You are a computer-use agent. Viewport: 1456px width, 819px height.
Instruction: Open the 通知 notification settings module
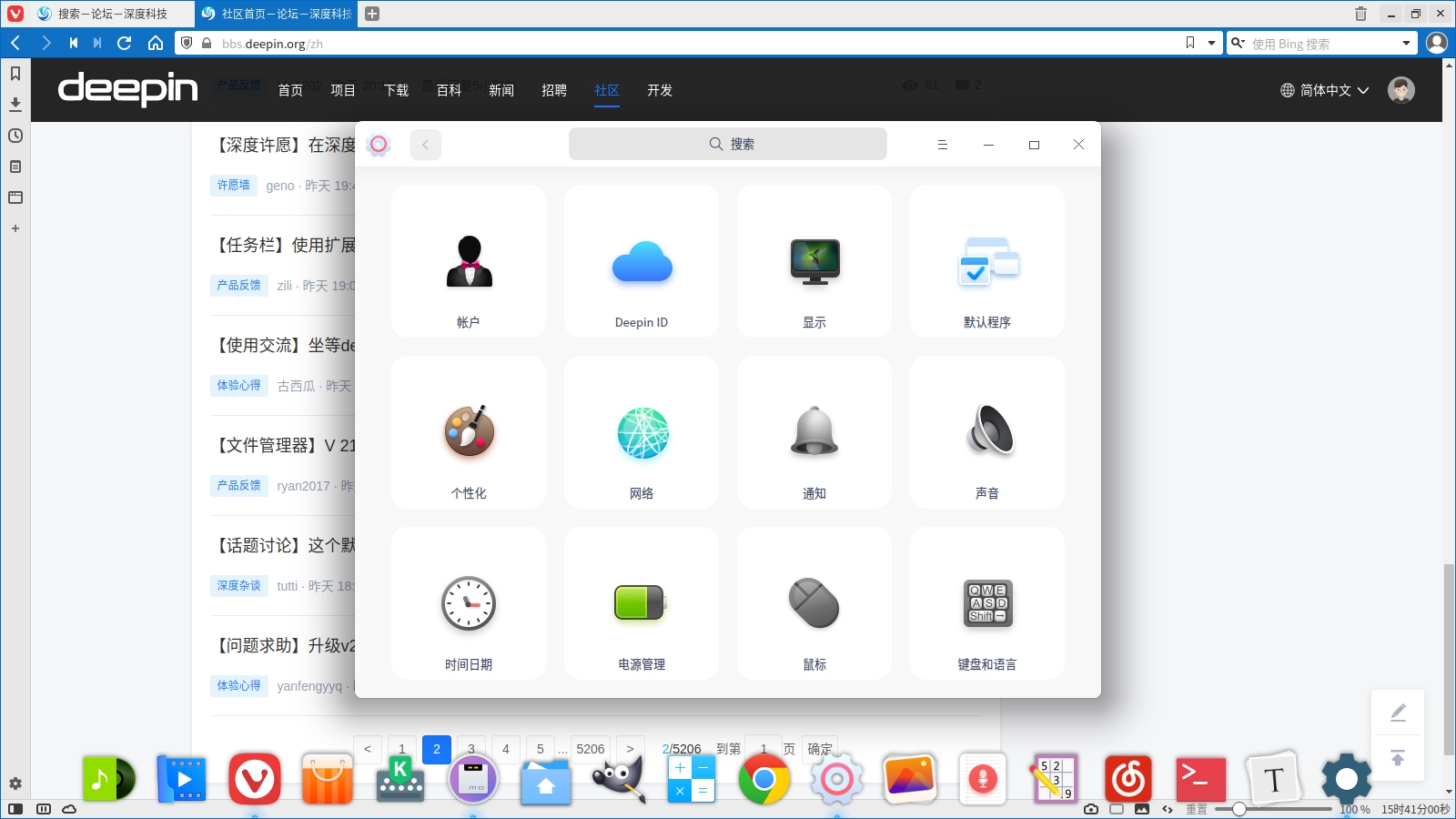click(814, 432)
